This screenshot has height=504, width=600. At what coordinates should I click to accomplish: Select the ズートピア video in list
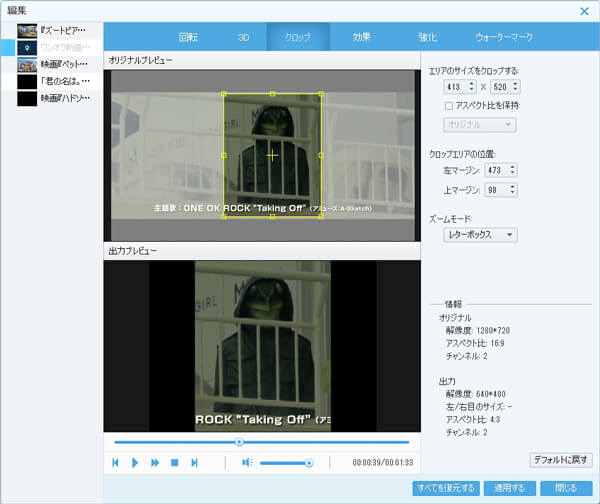(52, 30)
